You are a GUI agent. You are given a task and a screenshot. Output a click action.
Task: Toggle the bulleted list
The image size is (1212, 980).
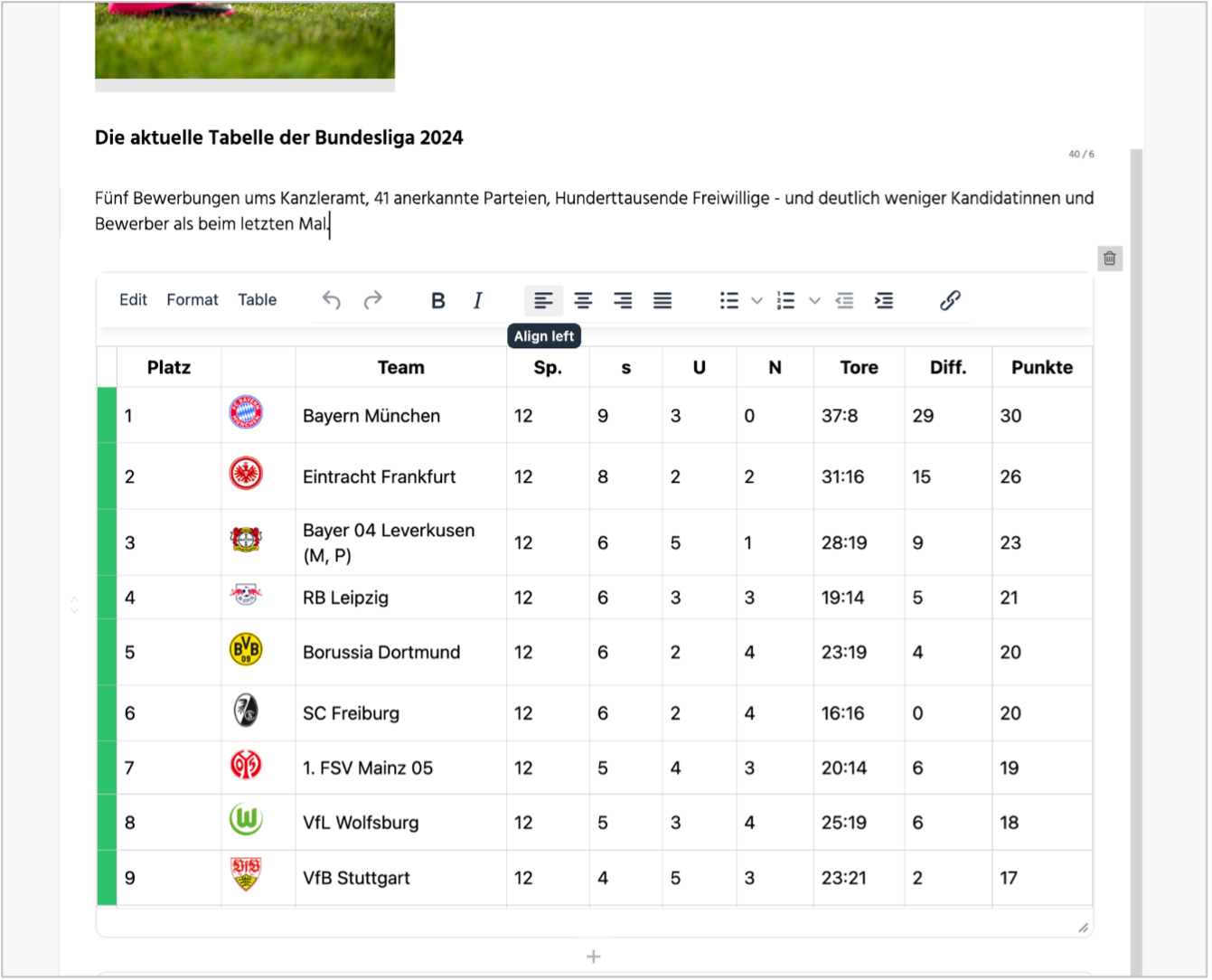pyautogui.click(x=729, y=300)
